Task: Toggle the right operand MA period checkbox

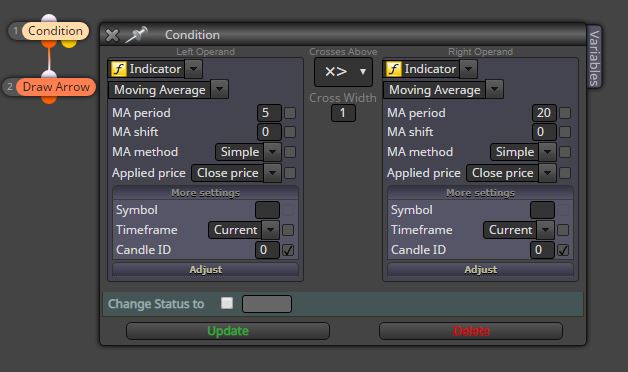Action: pyautogui.click(x=565, y=113)
